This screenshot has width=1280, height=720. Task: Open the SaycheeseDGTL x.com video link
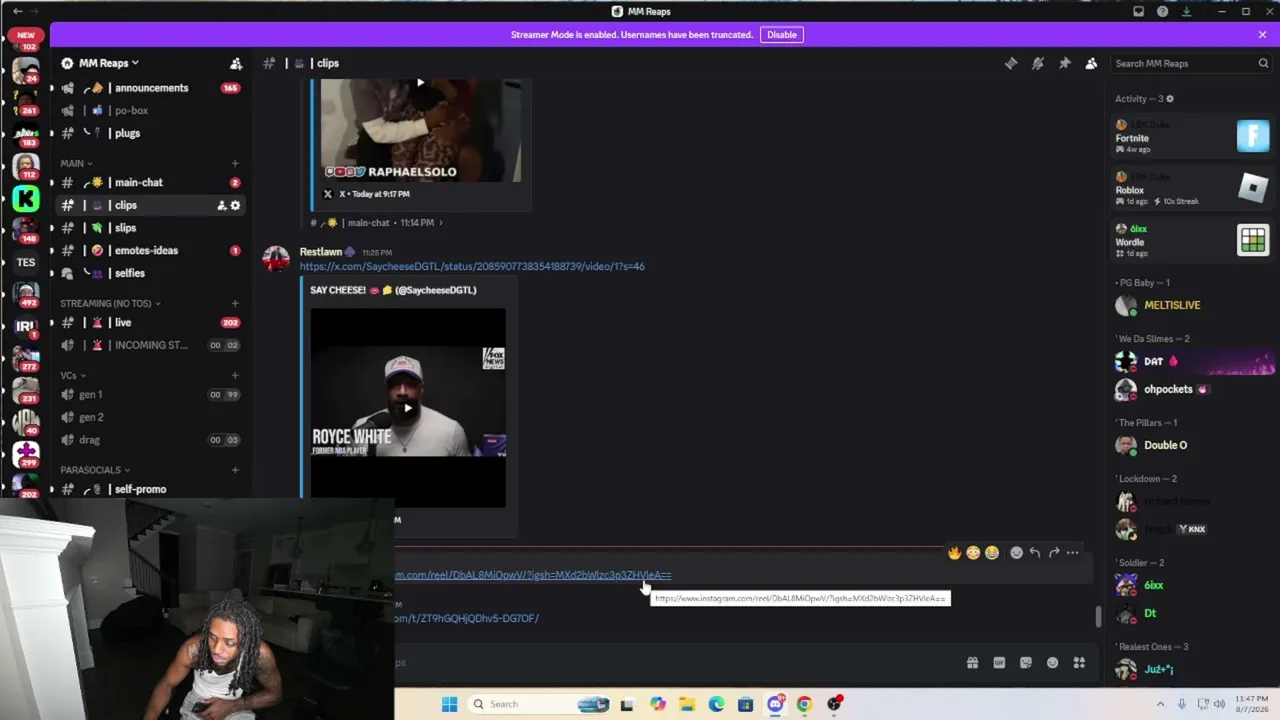(472, 267)
